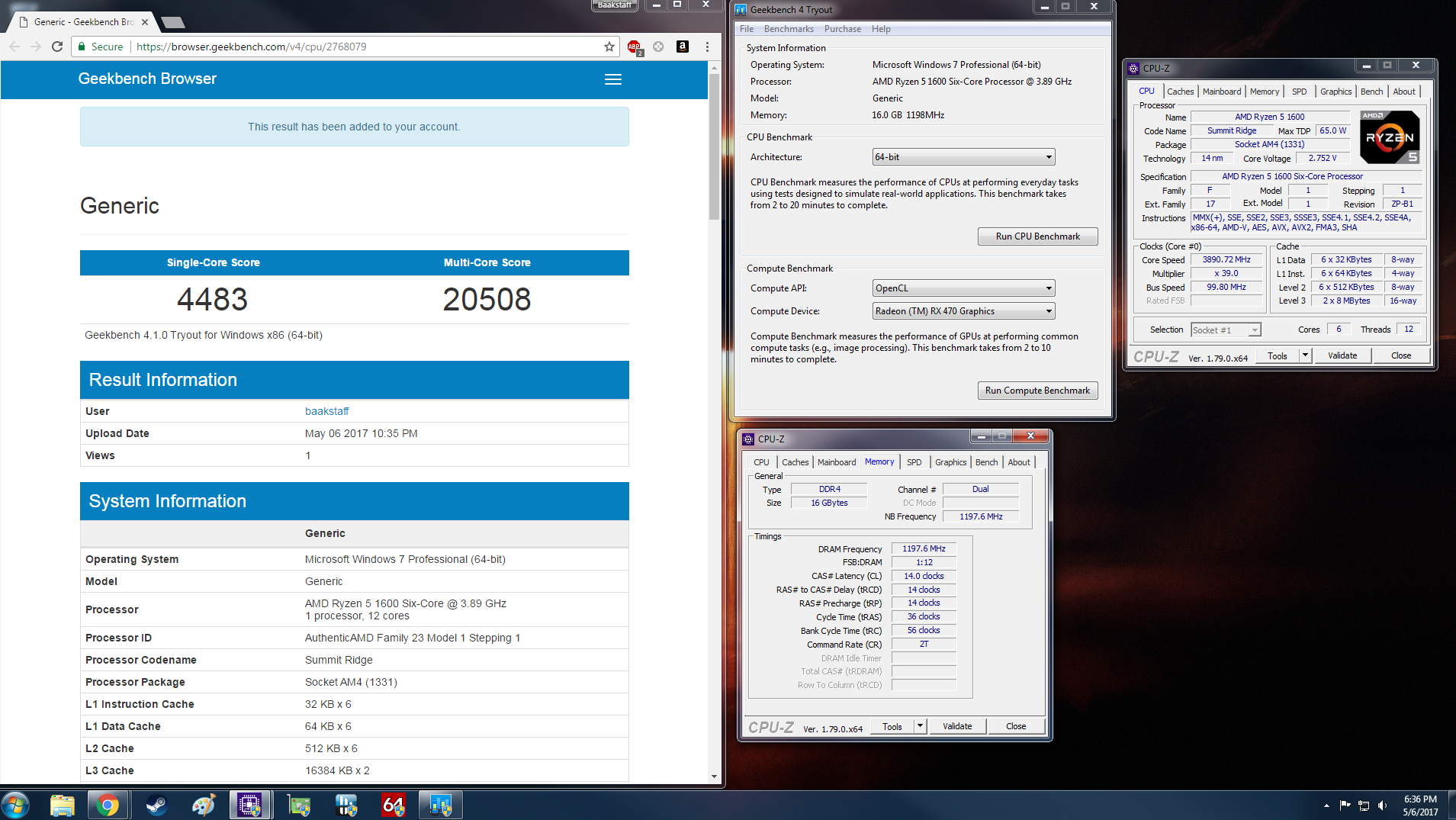Viewport: 1456px width, 820px height.
Task: Switch to SPD tab in upper CPU-Z
Action: (x=1299, y=92)
